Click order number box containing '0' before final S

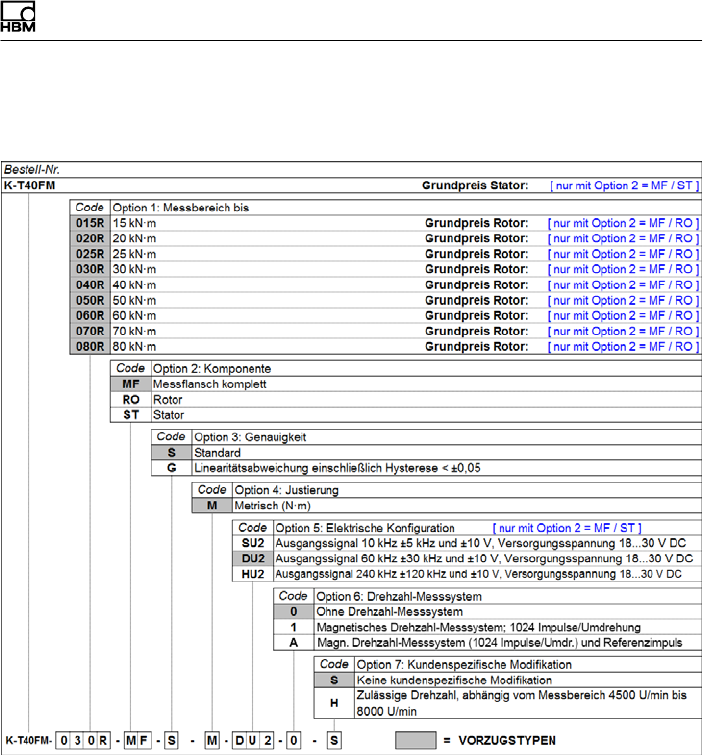294,740
